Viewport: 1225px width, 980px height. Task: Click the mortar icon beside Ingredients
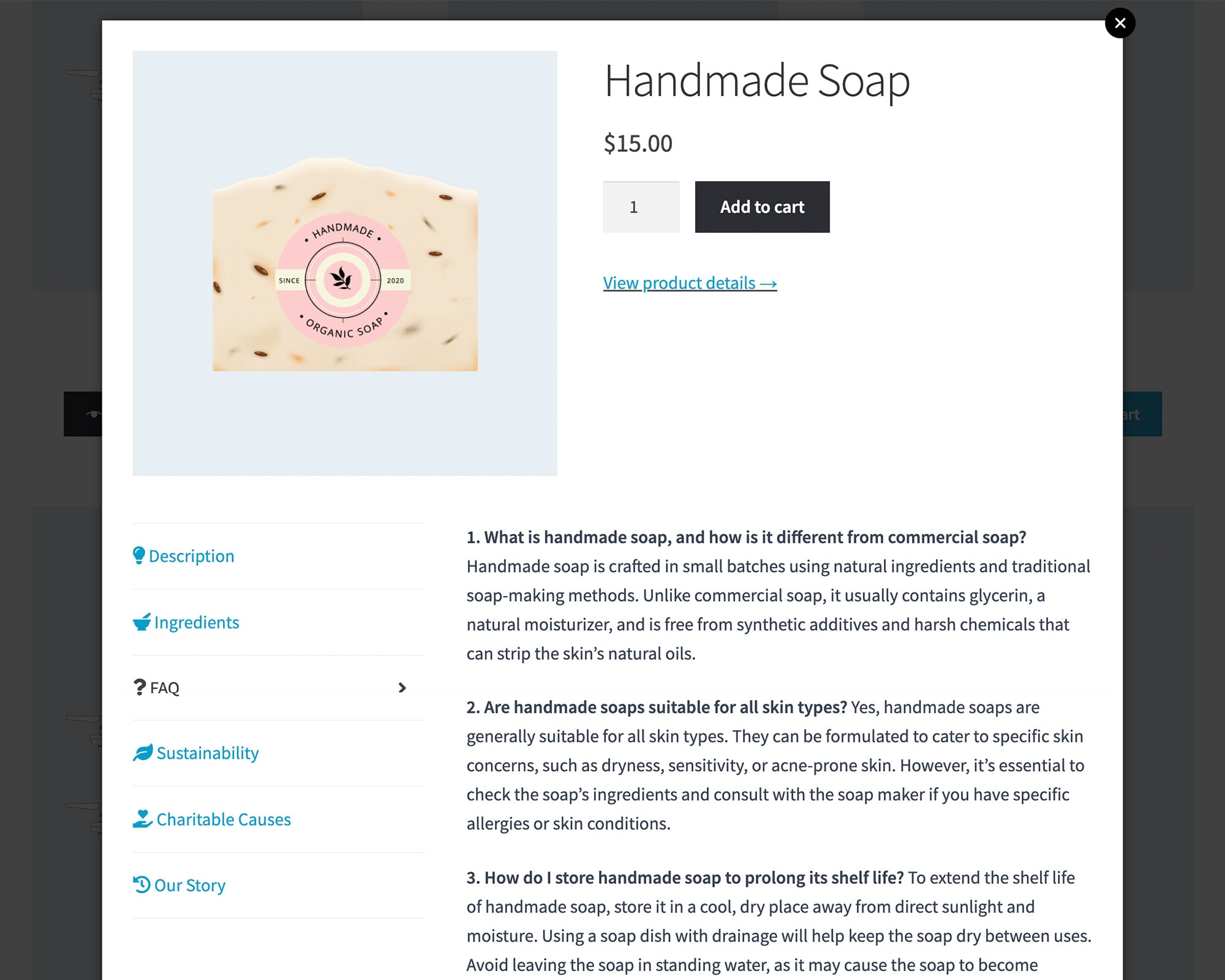coord(142,622)
